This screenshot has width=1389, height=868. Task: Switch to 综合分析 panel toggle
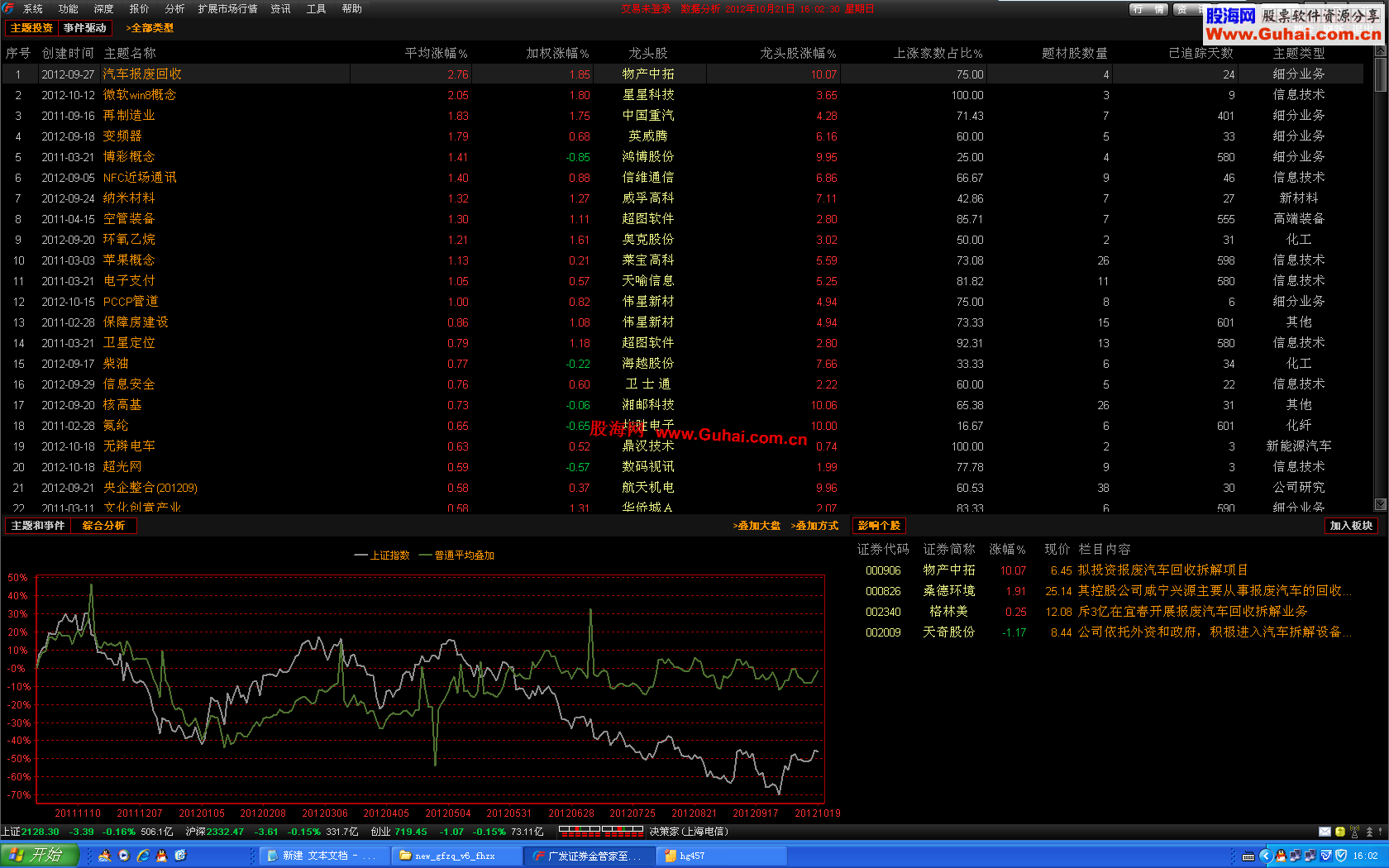point(103,526)
